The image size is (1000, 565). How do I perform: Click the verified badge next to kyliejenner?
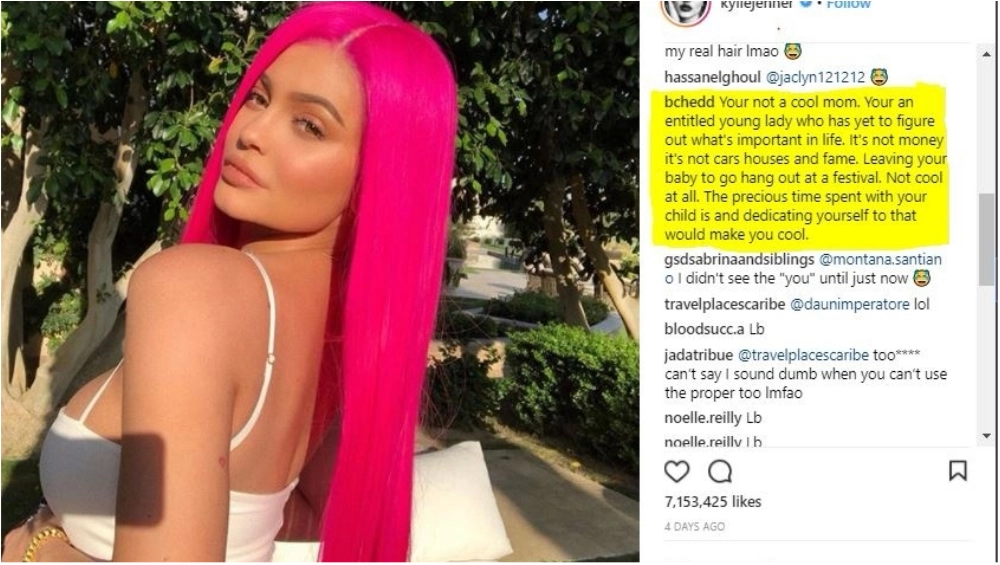coord(805,4)
